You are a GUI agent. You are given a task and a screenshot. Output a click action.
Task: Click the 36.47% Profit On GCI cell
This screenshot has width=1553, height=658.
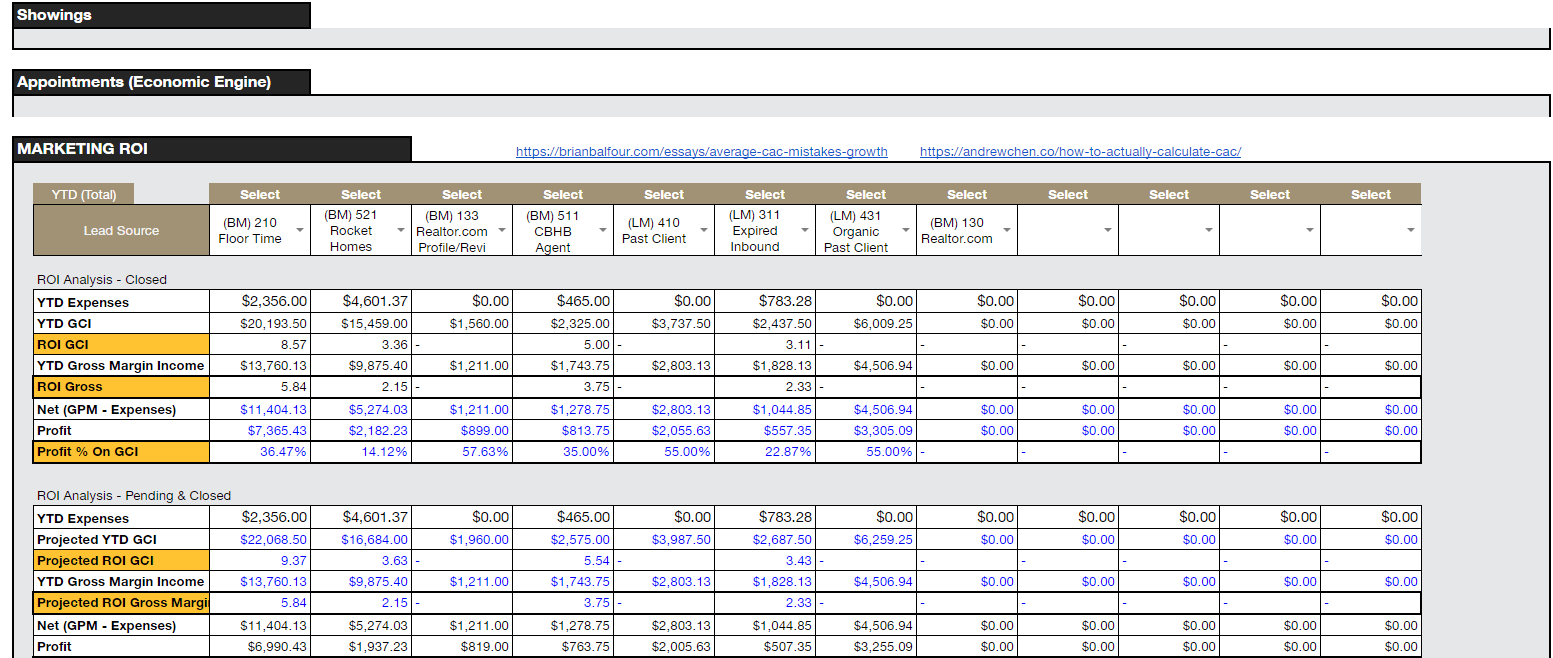(281, 451)
